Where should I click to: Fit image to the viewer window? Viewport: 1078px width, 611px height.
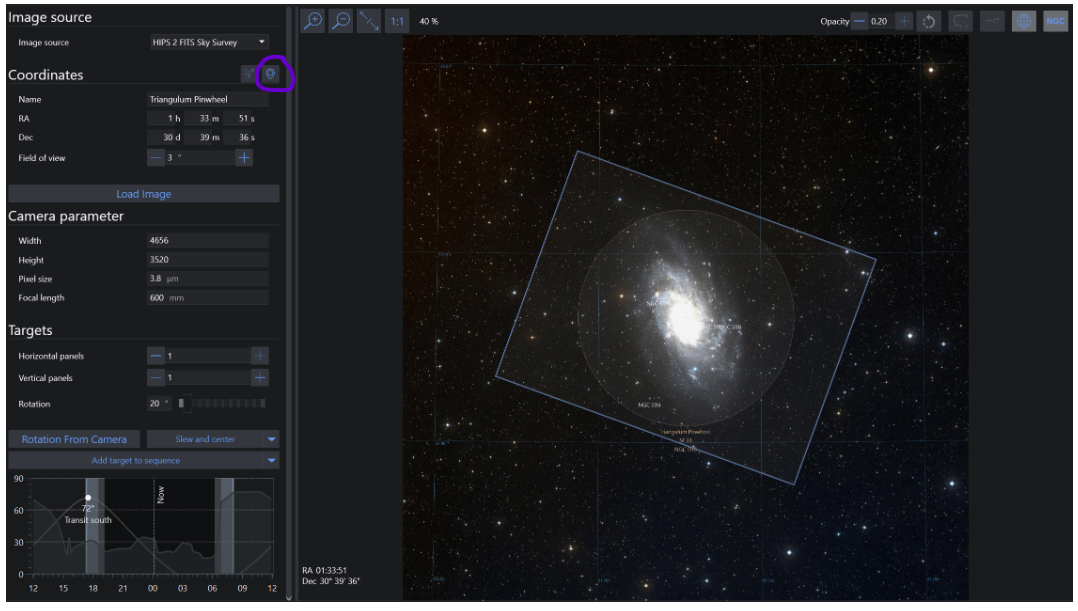pos(369,21)
